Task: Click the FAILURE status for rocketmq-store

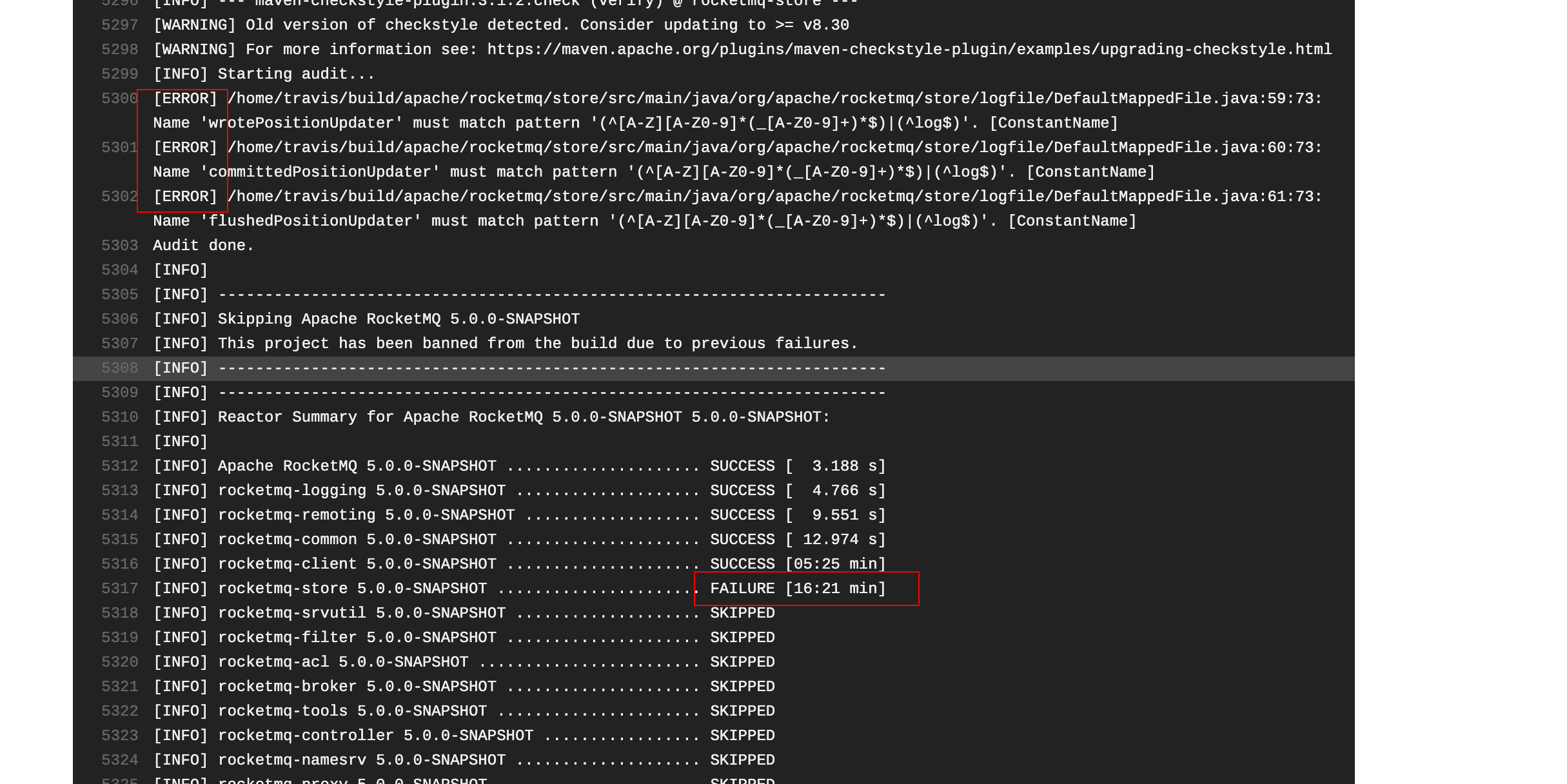Action: click(742, 589)
